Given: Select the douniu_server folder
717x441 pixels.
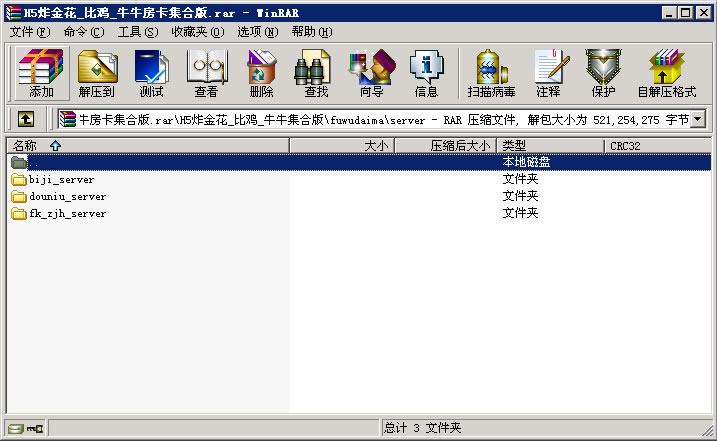Looking at the screenshot, I should pos(66,197).
